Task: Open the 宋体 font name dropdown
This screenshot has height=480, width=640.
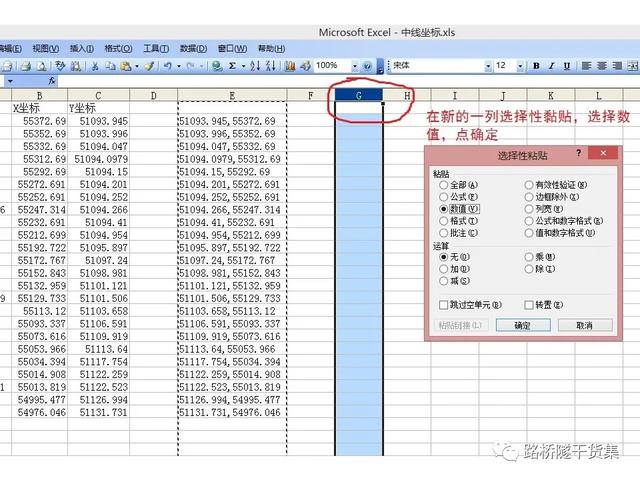Action: tap(488, 66)
